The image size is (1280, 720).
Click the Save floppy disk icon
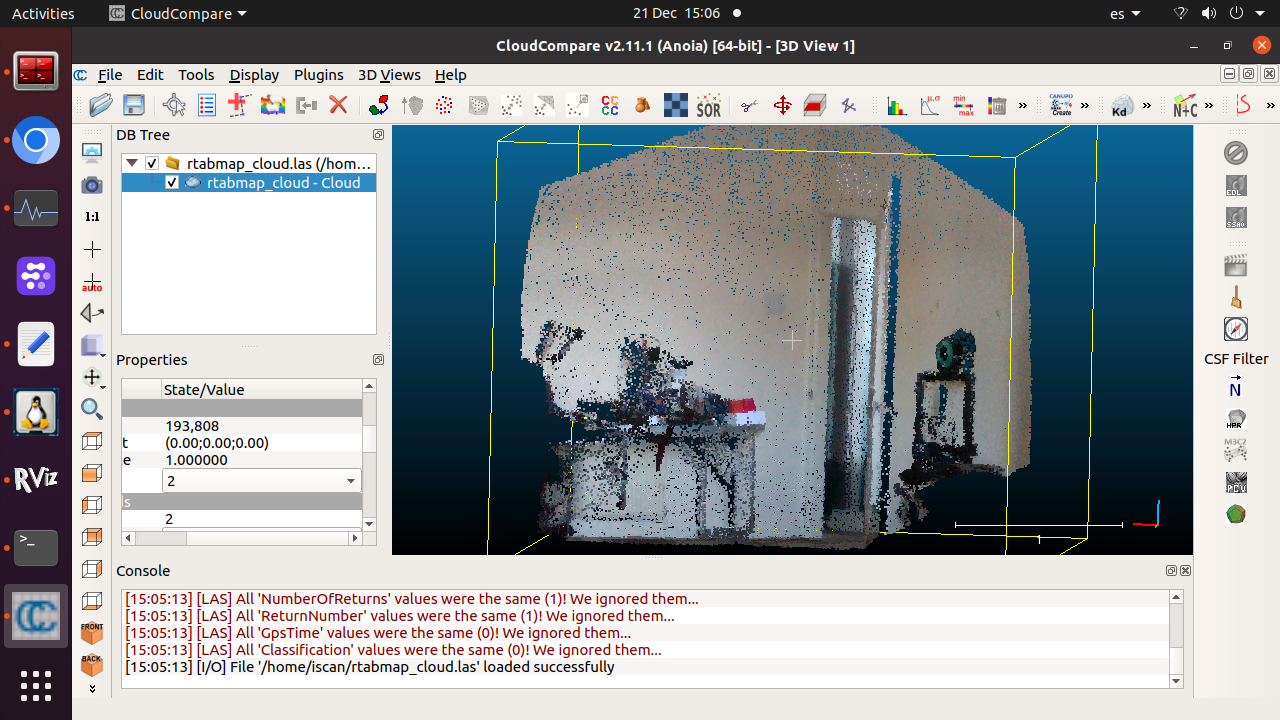click(x=133, y=105)
